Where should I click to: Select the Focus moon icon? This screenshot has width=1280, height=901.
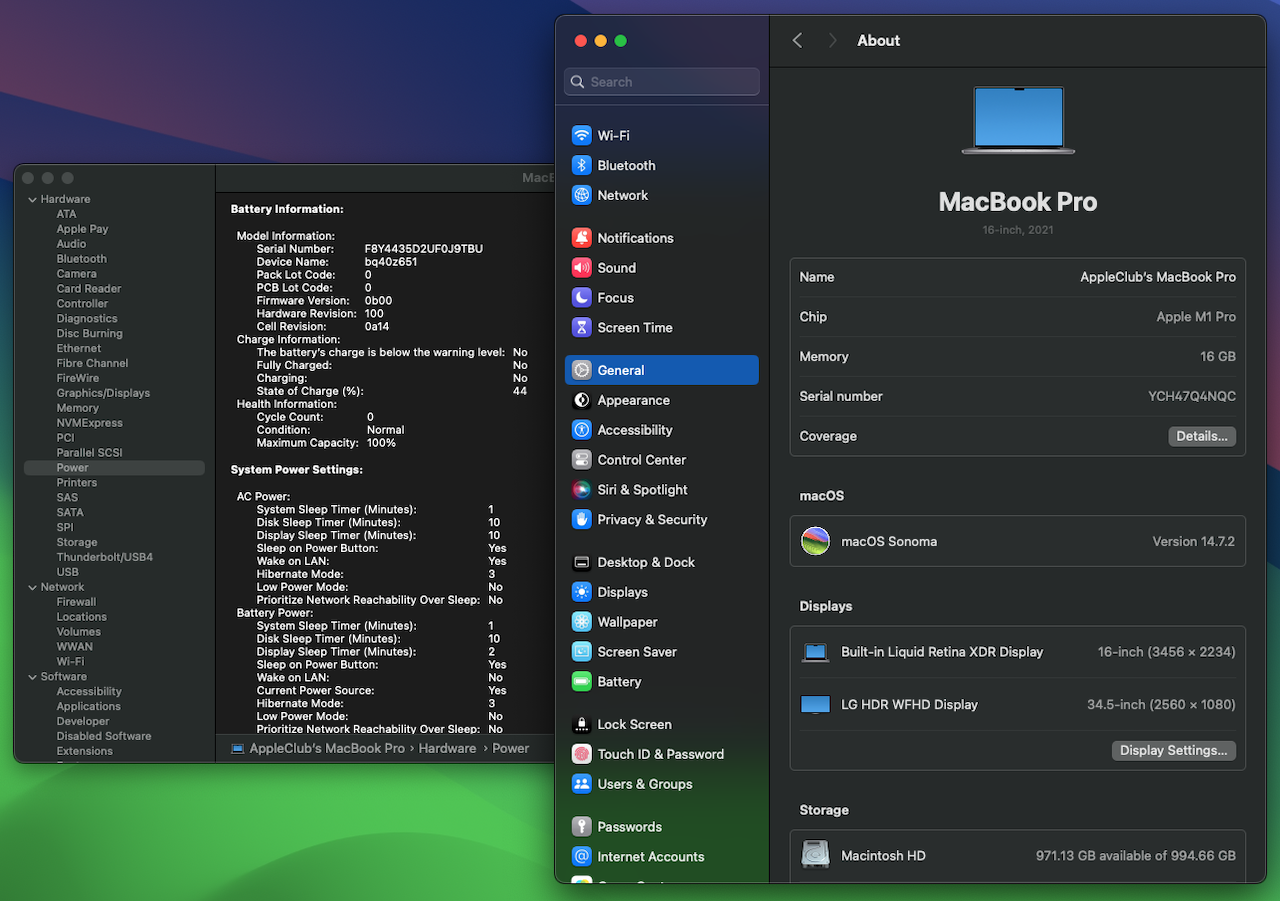click(581, 298)
